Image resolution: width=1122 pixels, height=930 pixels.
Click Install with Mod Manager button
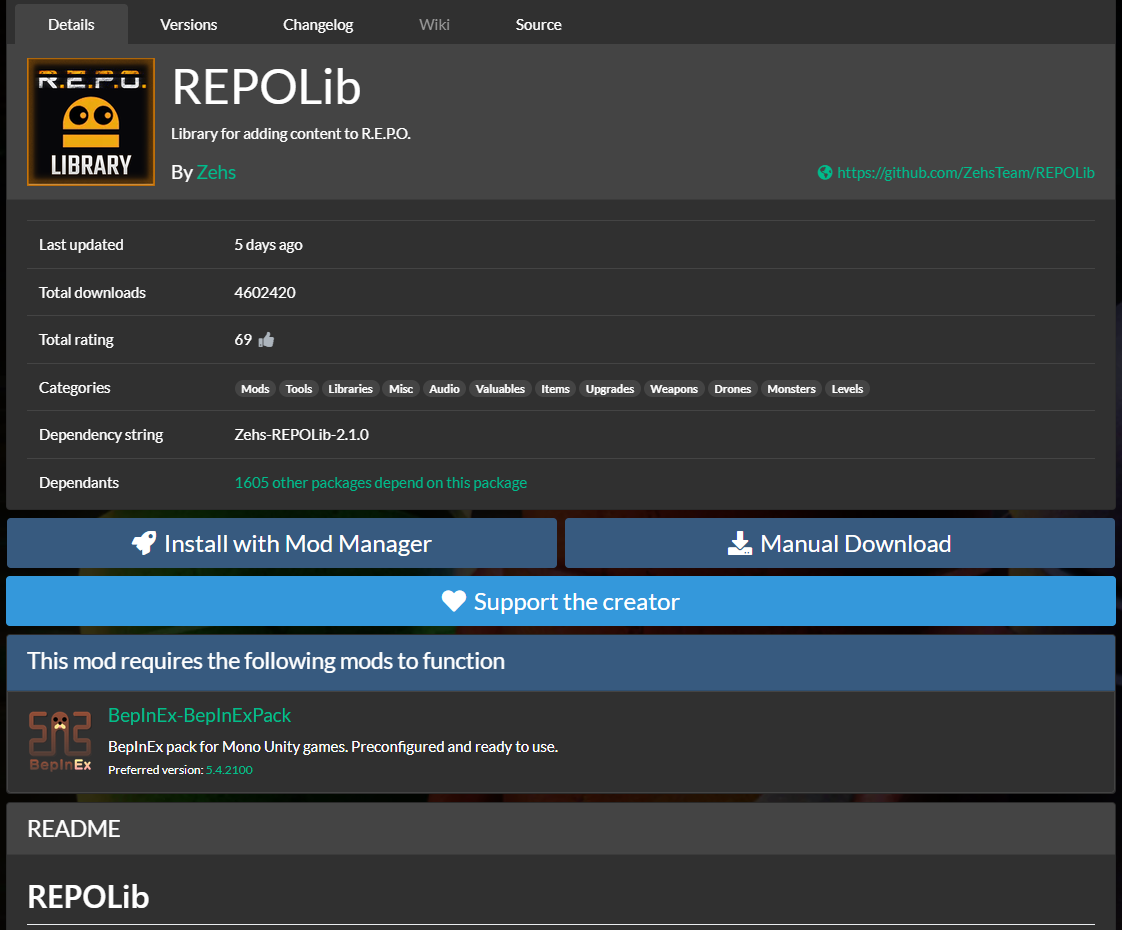282,543
